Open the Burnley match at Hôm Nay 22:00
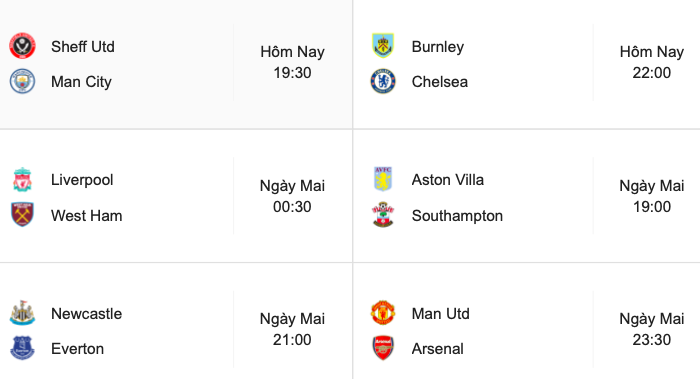The width and height of the screenshot is (700, 379). tap(527, 64)
